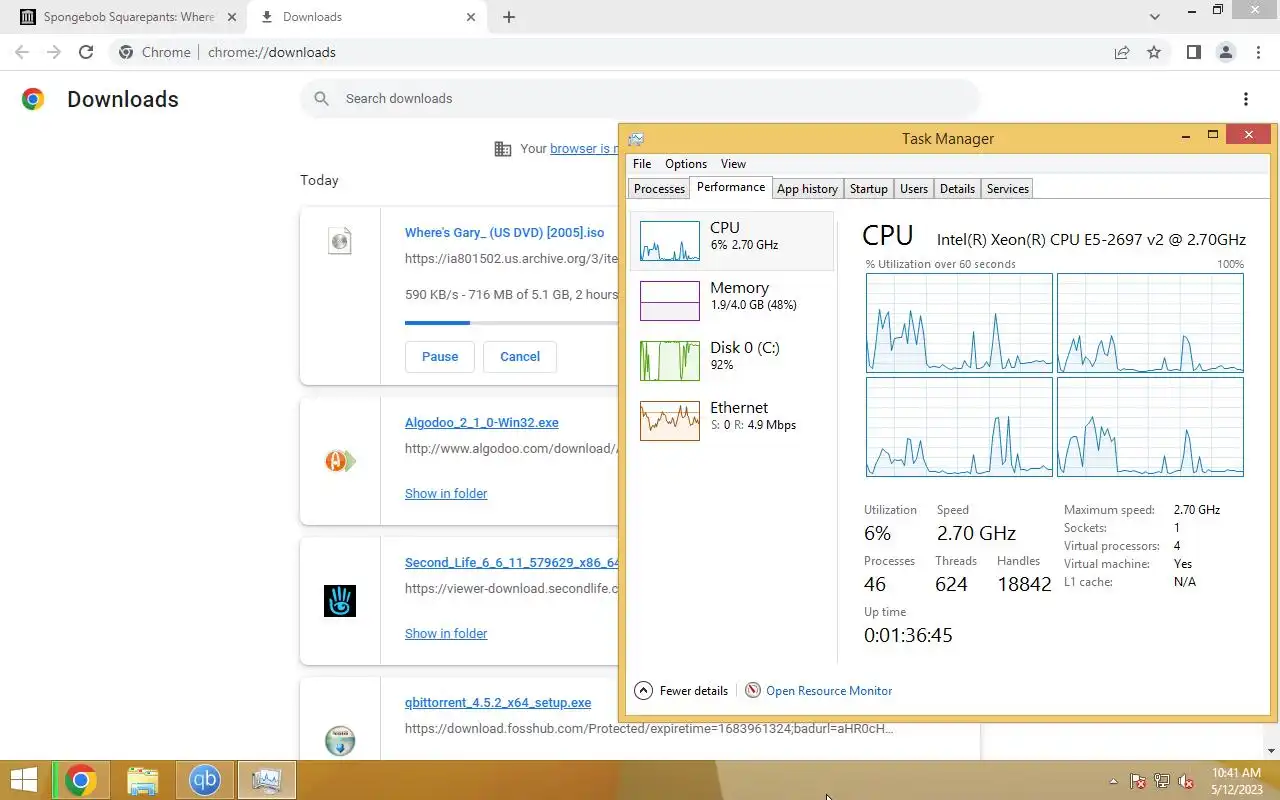Click the Algodoo installer file icon

340,461
